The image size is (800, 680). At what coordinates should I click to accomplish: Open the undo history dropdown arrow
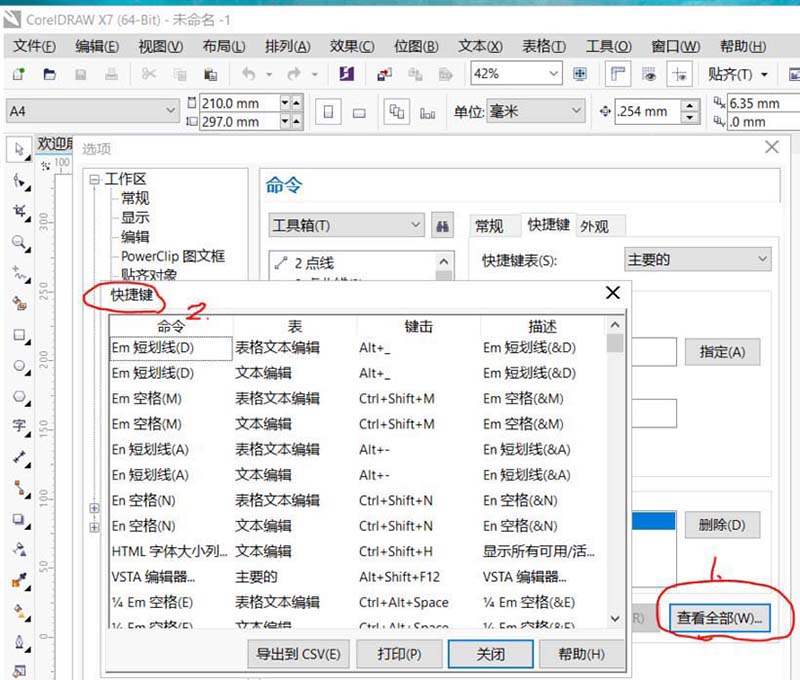coord(269,74)
